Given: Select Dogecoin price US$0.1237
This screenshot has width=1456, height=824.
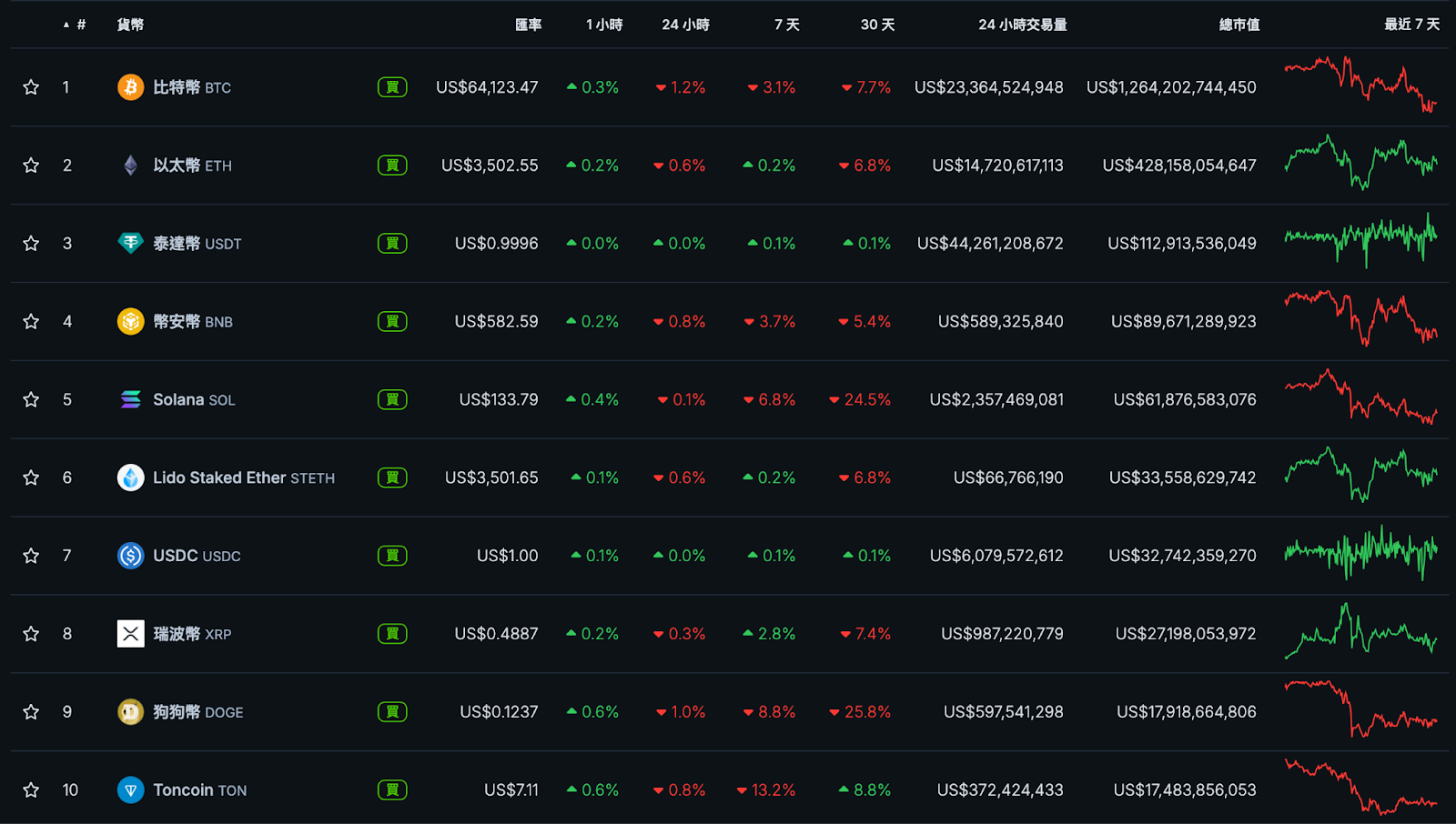Looking at the screenshot, I should click(499, 712).
